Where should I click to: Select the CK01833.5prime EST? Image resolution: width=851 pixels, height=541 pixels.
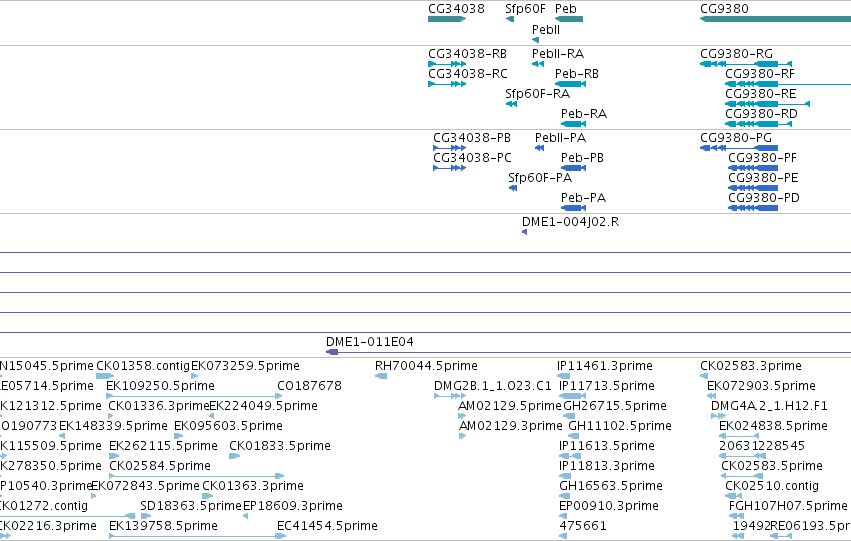[x=234, y=456]
